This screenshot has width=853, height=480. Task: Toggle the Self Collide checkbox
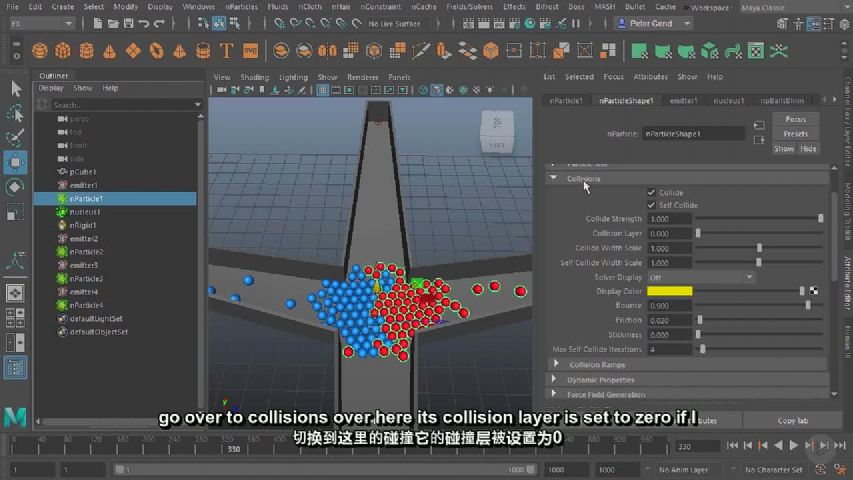point(651,205)
